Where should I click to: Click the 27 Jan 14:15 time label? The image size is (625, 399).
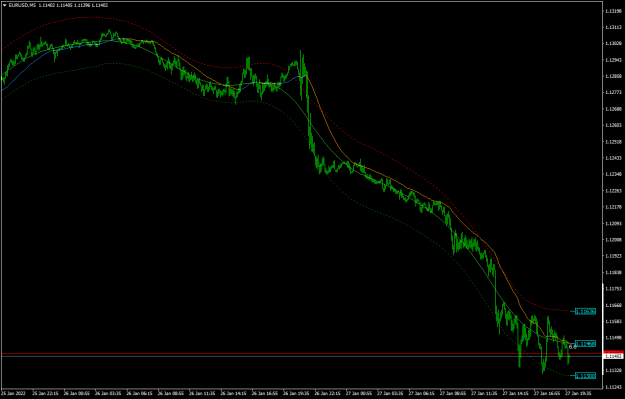click(x=516, y=393)
